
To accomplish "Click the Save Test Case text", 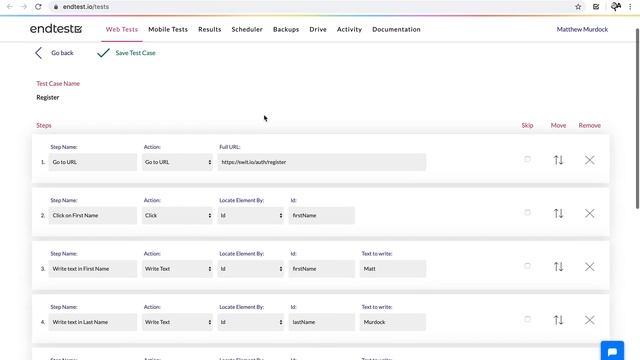I will (x=136, y=53).
